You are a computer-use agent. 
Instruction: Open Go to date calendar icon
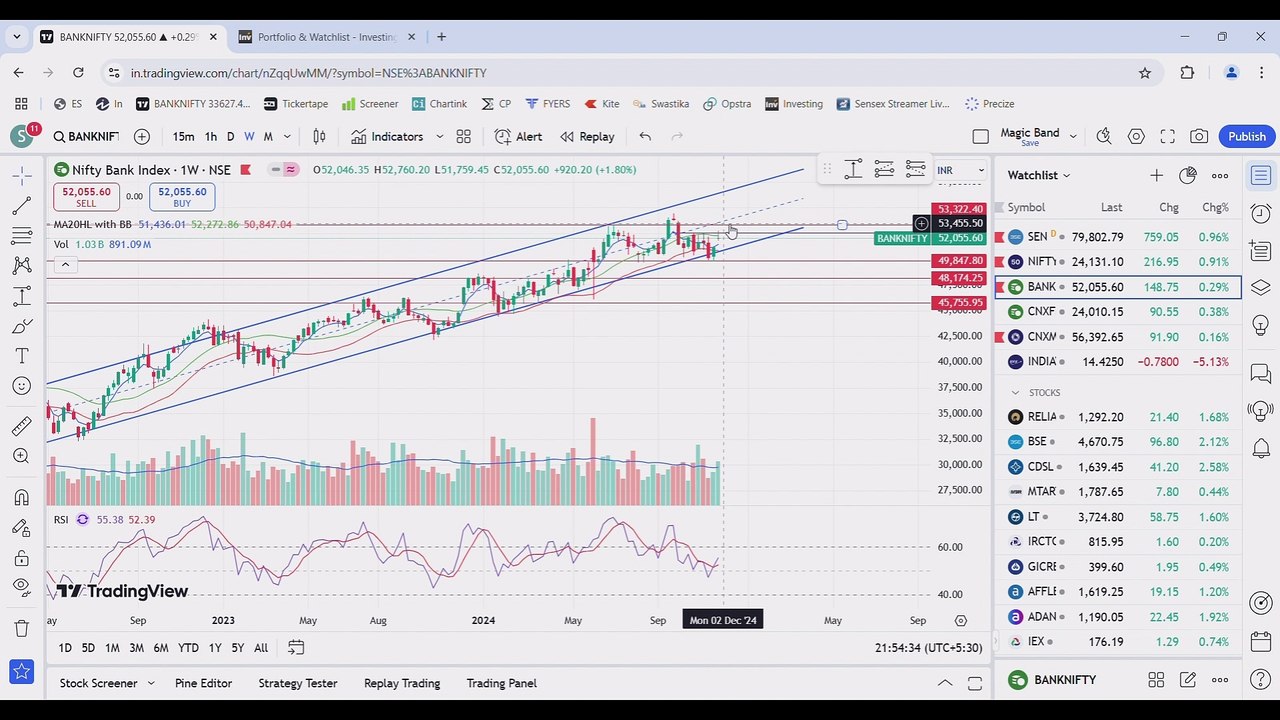(296, 648)
